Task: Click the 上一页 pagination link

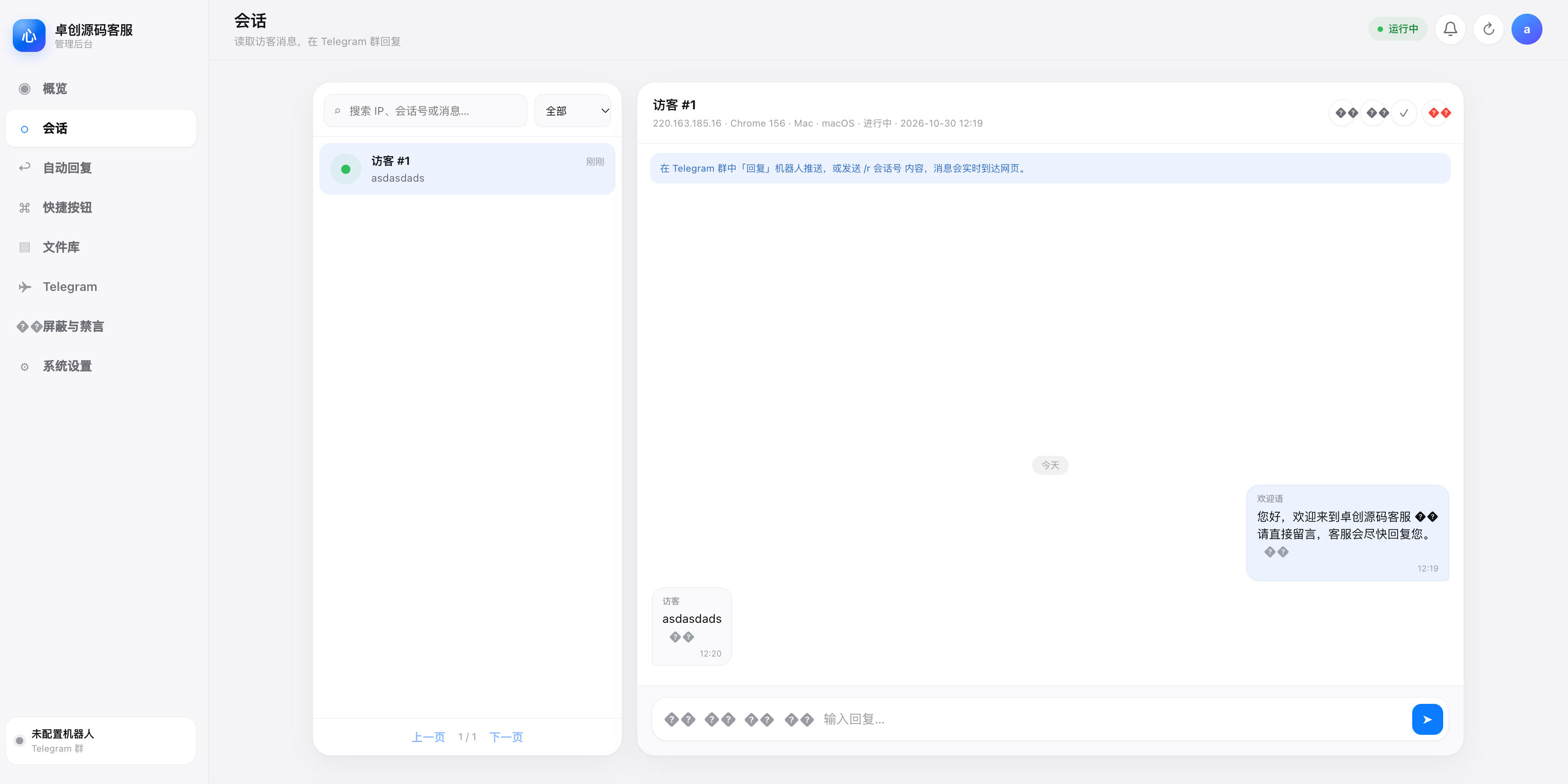Action: pyautogui.click(x=428, y=737)
